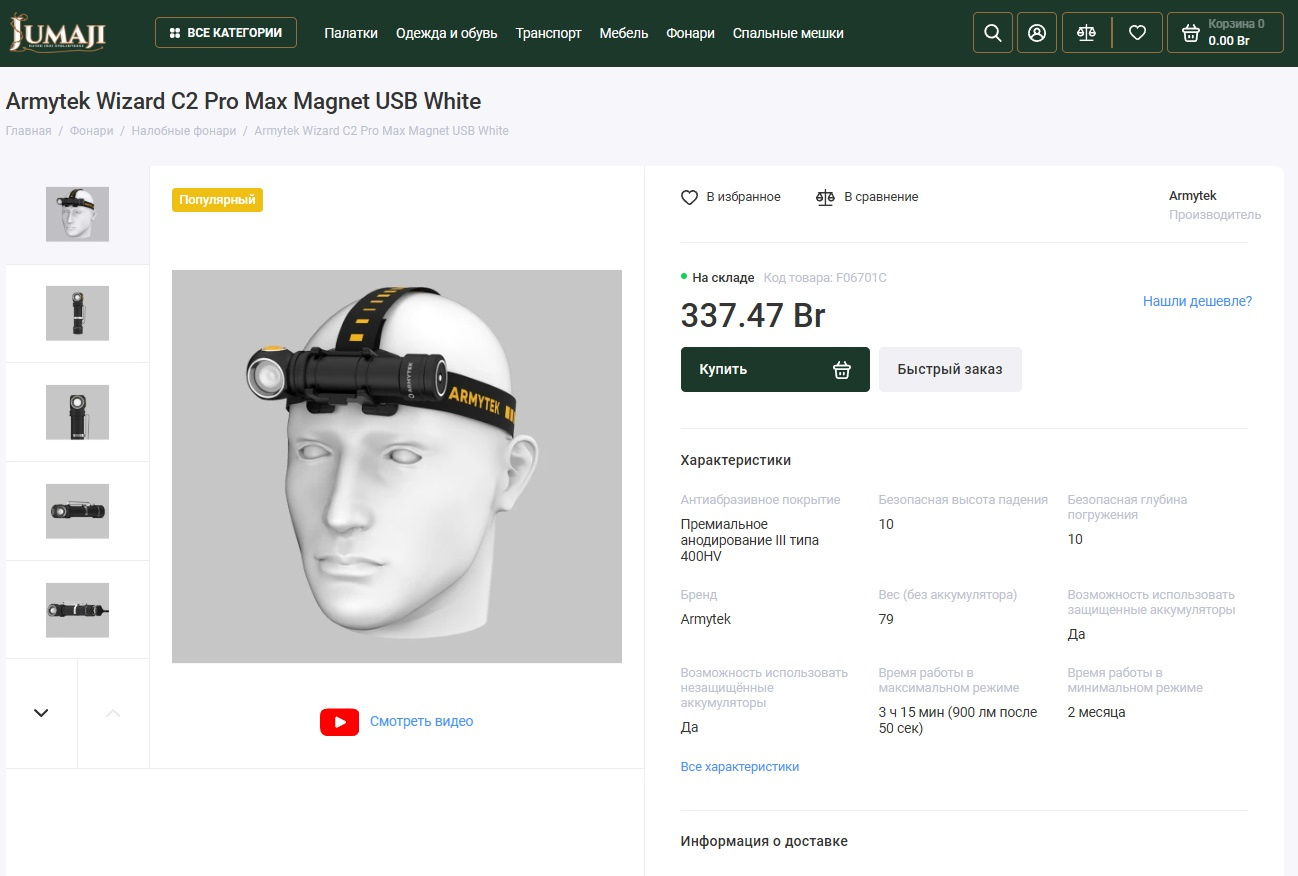Click the 337.47 Br price
1298x876 pixels.
click(x=753, y=316)
